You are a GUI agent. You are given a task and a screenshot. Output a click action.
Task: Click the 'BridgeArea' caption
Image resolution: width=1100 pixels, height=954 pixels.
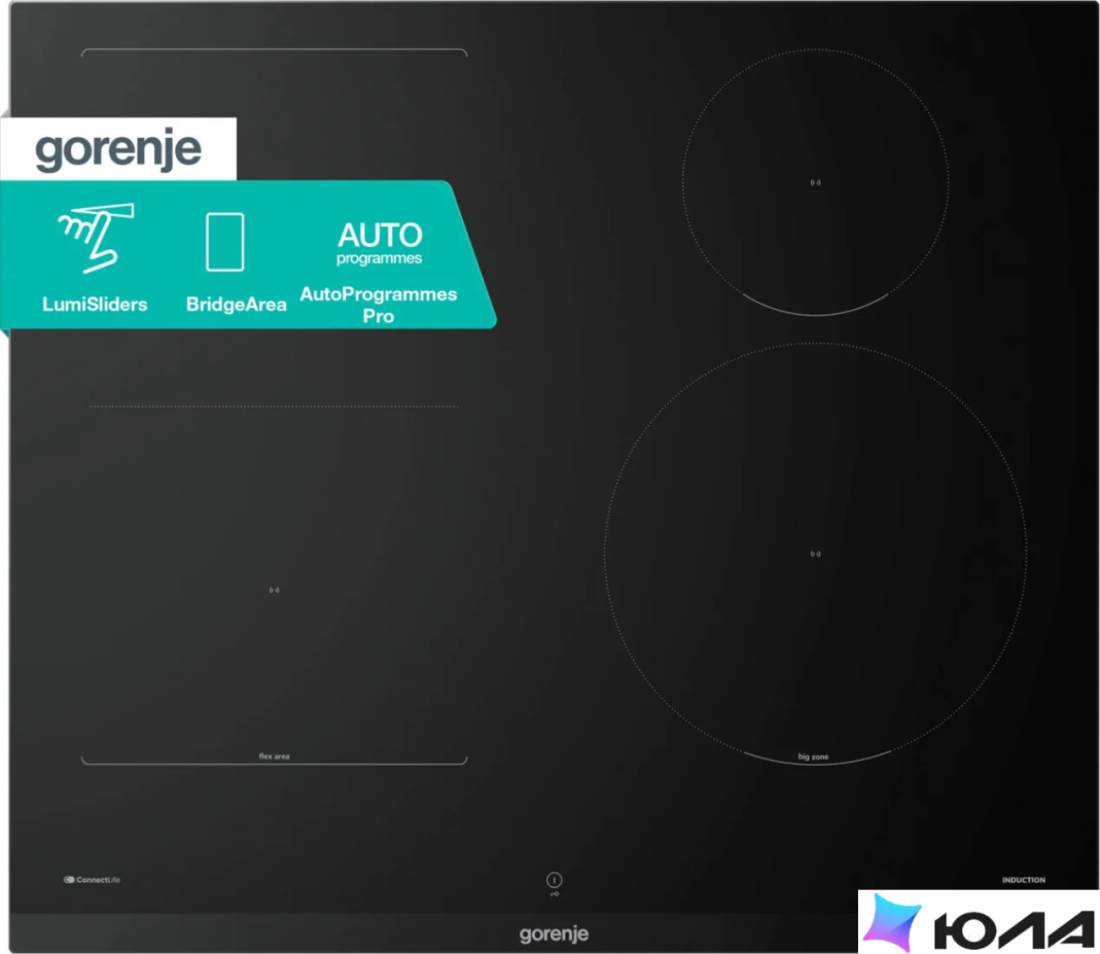point(236,304)
